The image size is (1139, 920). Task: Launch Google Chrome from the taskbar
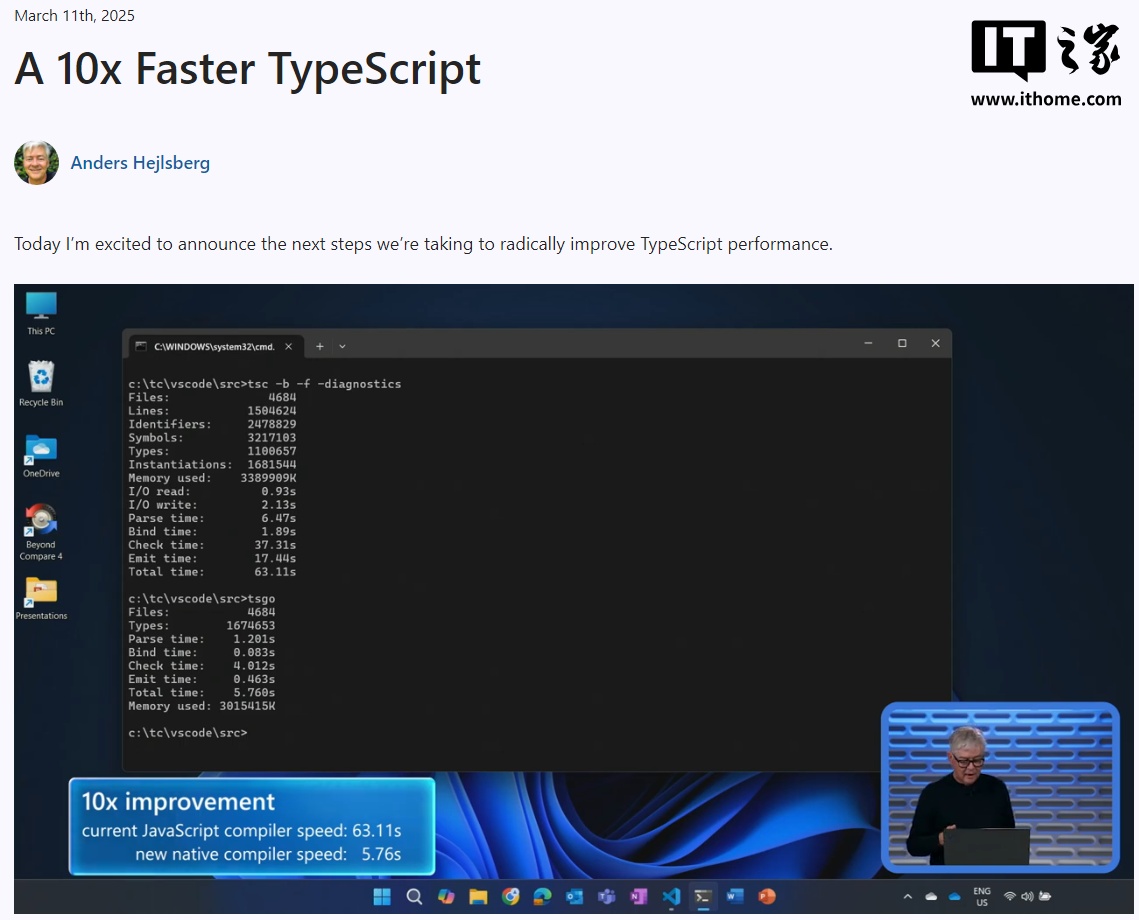[511, 897]
